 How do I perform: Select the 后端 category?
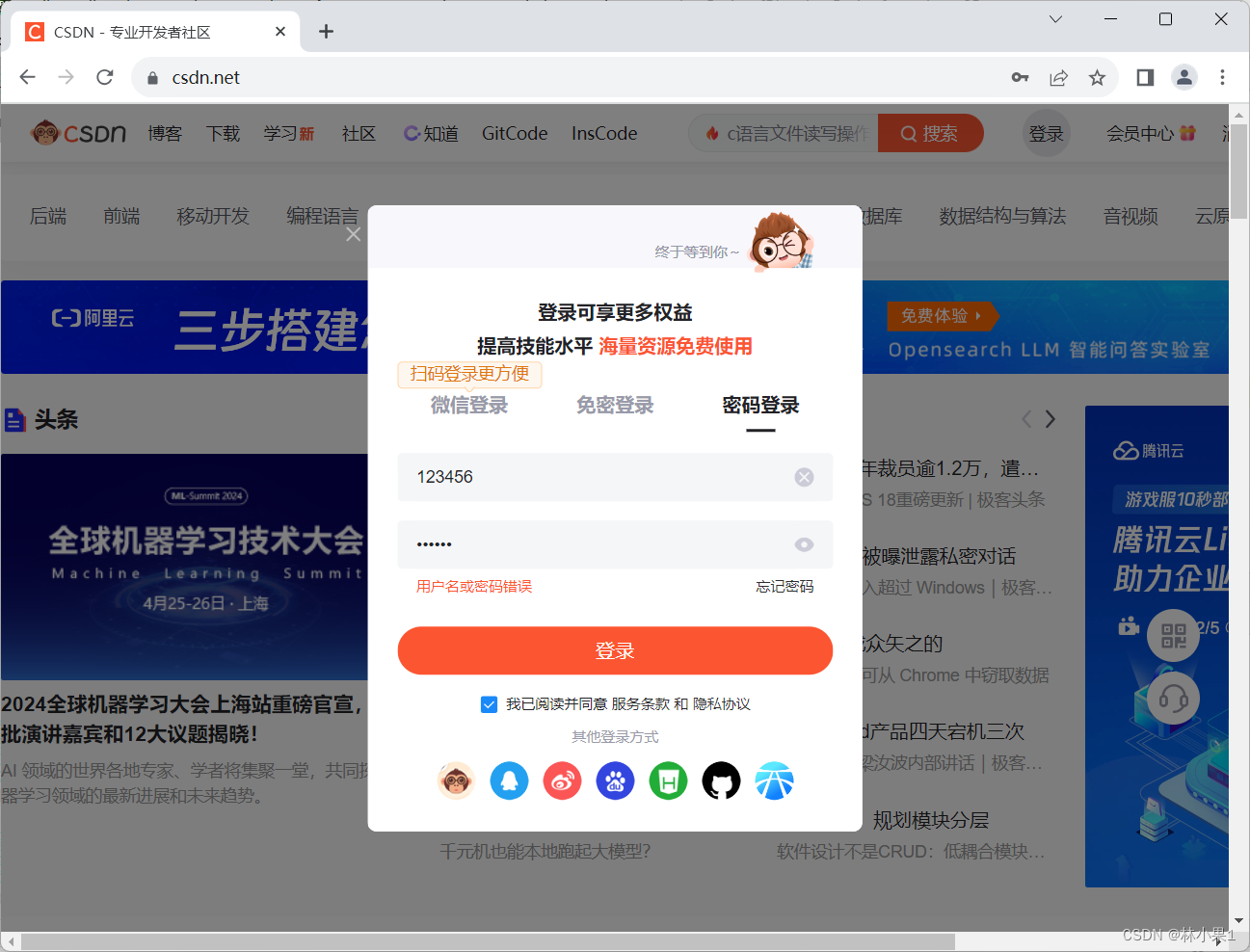48,216
